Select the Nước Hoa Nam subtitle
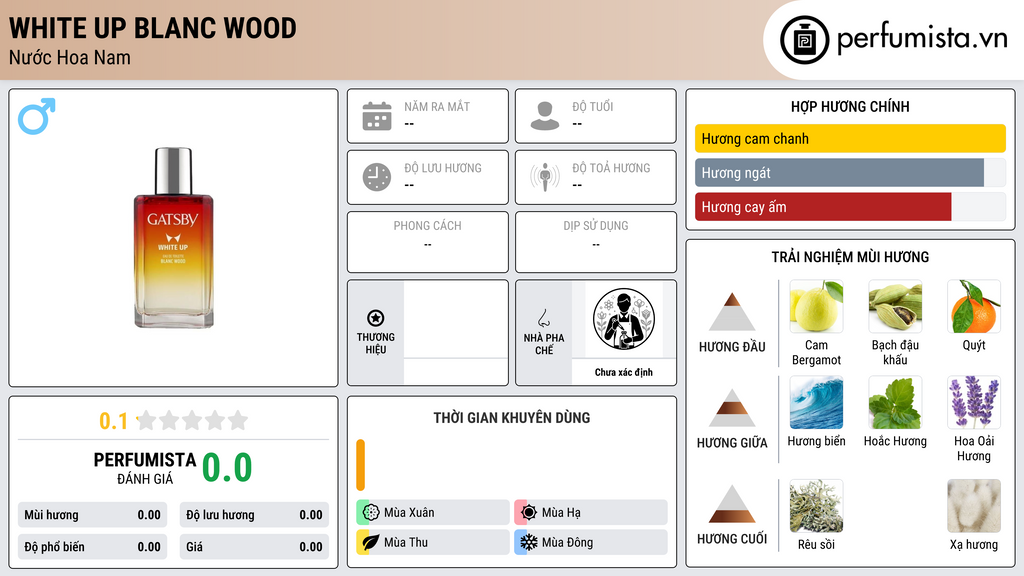Image resolution: width=1024 pixels, height=576 pixels. pyautogui.click(x=70, y=57)
